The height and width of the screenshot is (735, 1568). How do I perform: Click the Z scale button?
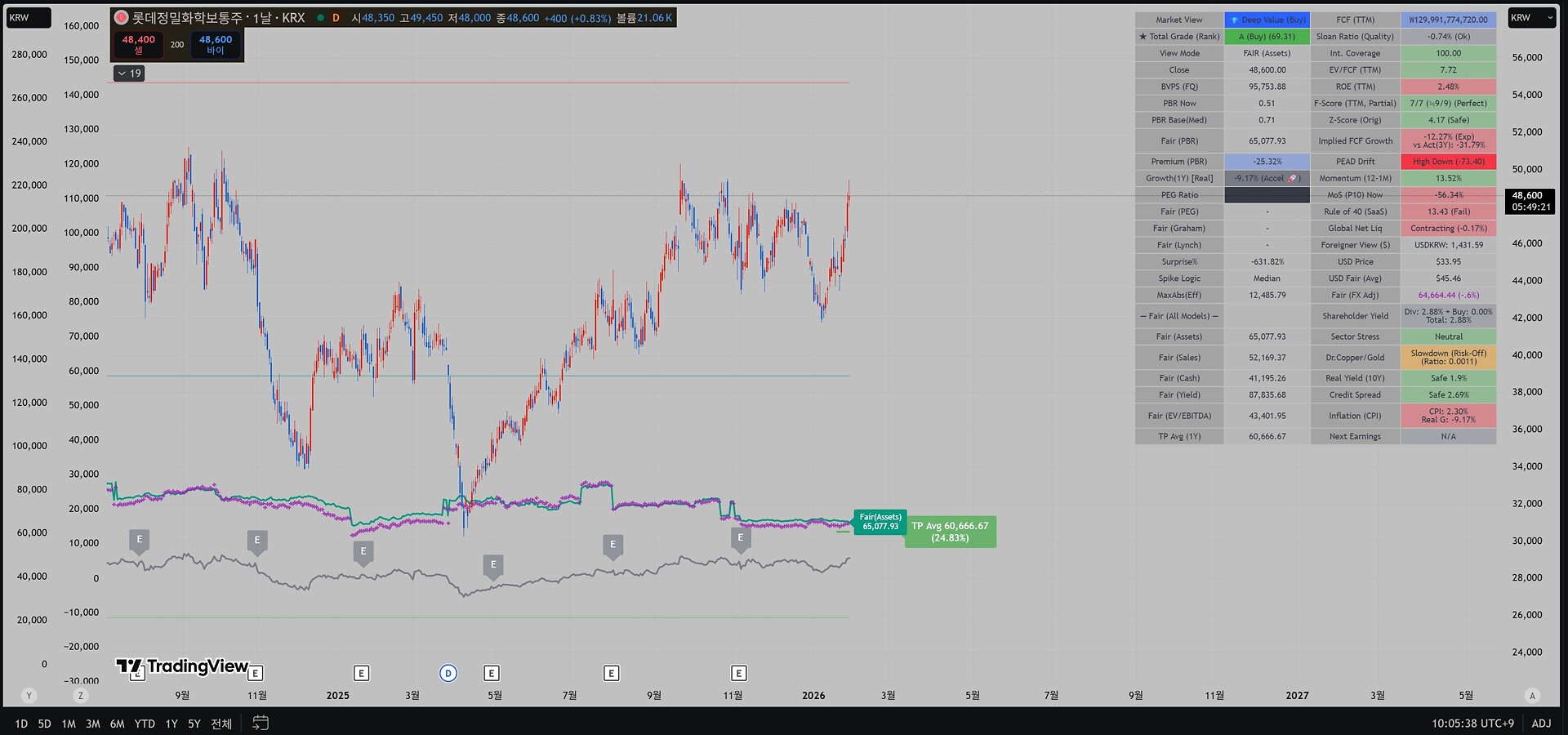(x=80, y=696)
